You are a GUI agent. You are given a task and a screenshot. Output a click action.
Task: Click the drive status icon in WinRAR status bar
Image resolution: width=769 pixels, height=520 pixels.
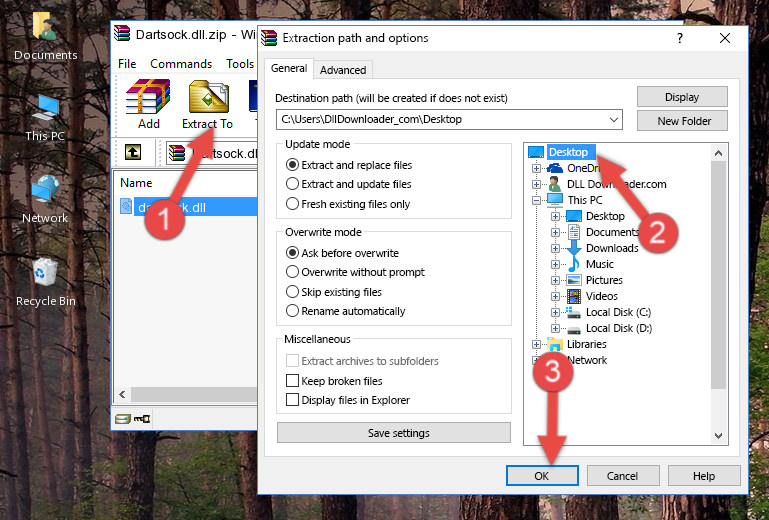(x=122, y=418)
